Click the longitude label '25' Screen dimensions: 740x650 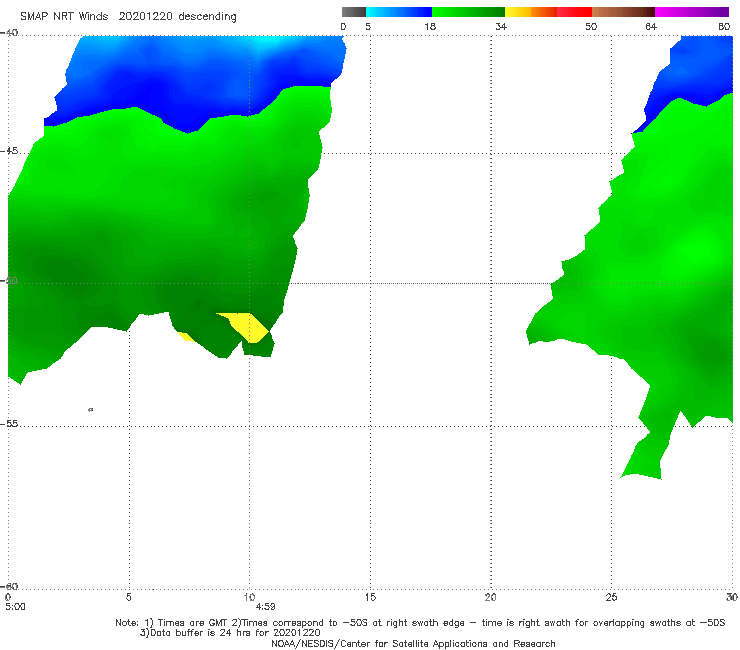point(611,598)
